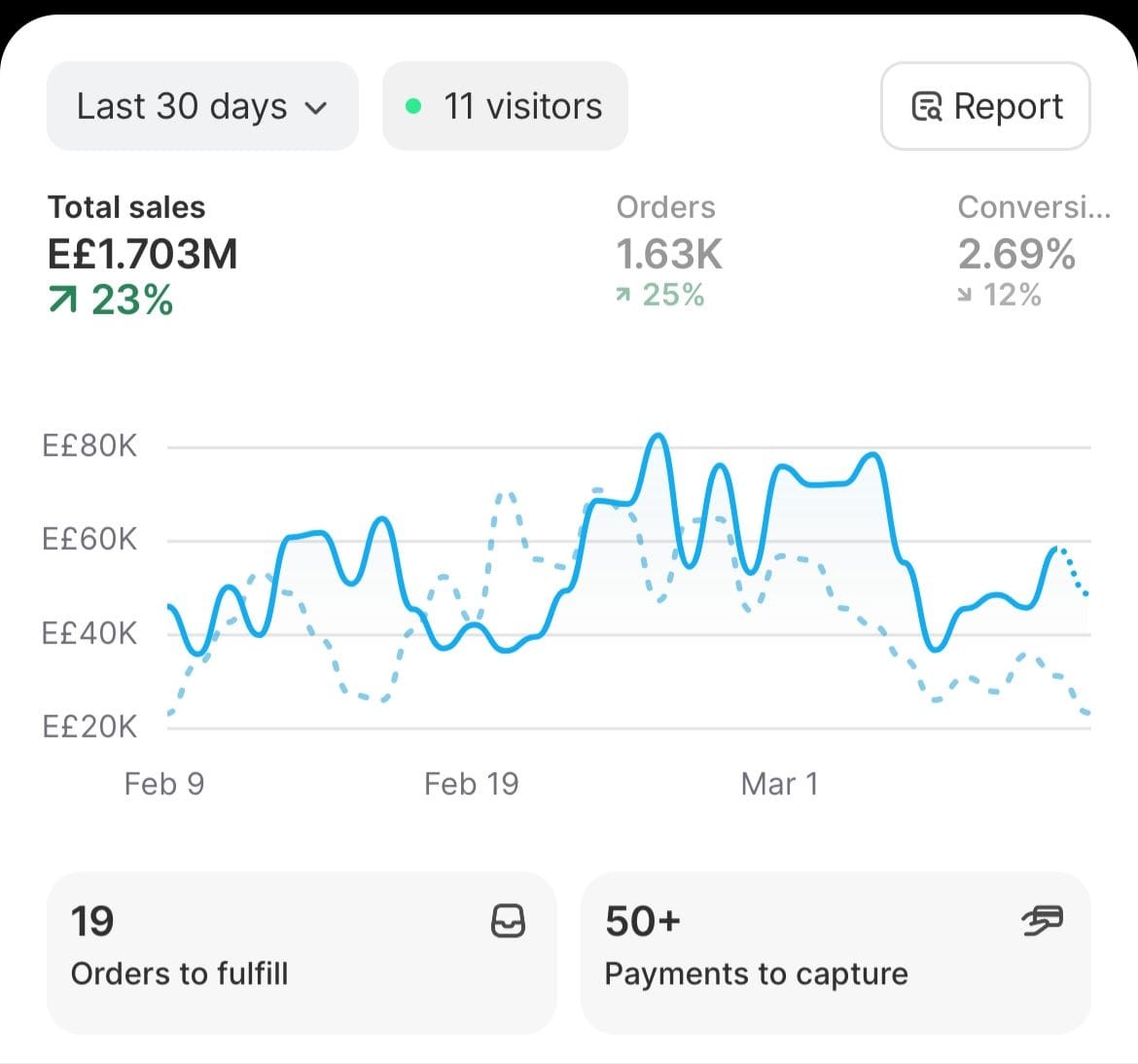Click the green live dot before 11 visitors
Image resolution: width=1138 pixels, height=1064 pixels.
413,106
